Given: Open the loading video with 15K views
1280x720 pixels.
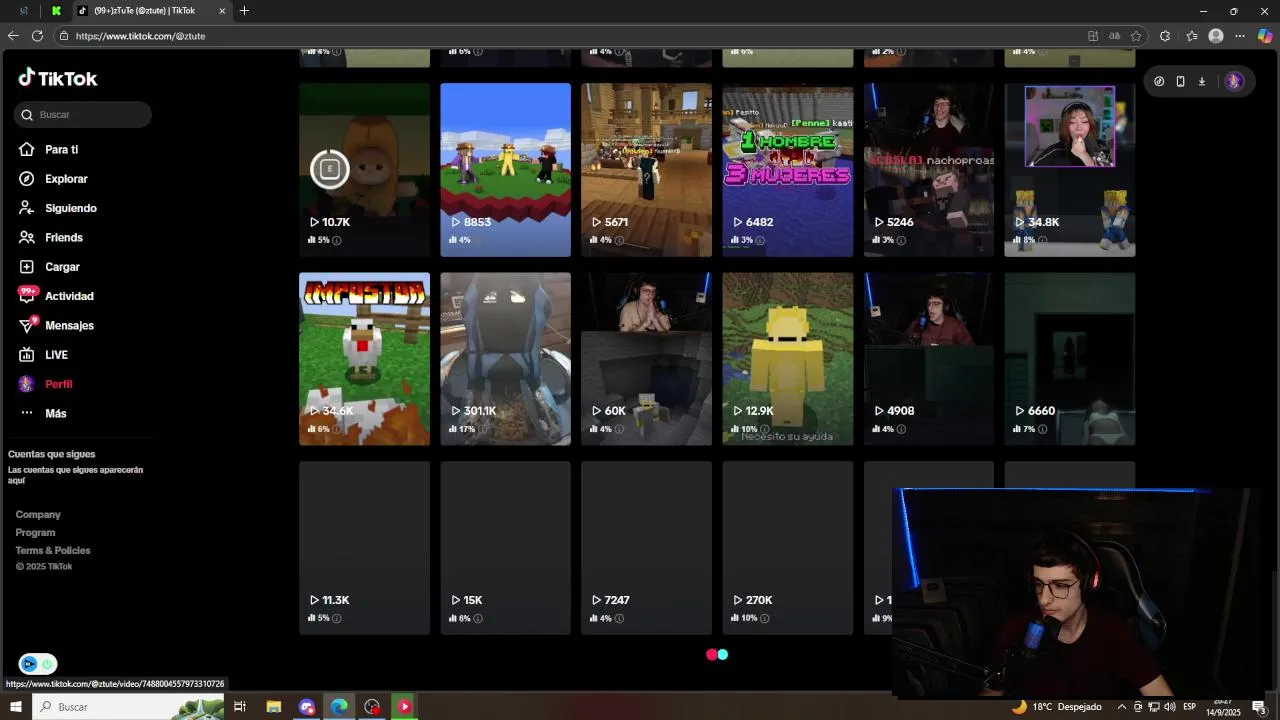Looking at the screenshot, I should click(505, 548).
